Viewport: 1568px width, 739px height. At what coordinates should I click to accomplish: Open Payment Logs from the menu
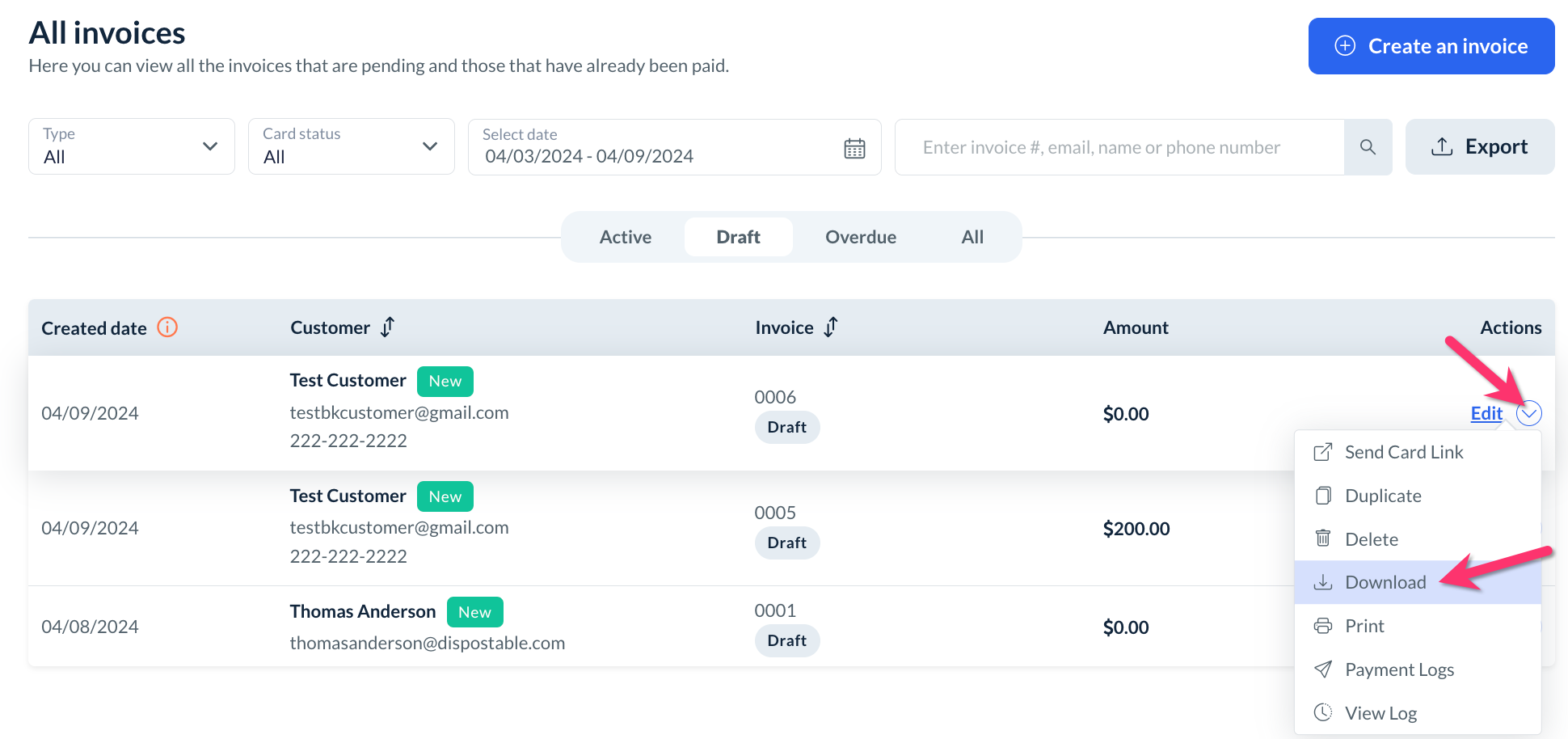(1399, 669)
